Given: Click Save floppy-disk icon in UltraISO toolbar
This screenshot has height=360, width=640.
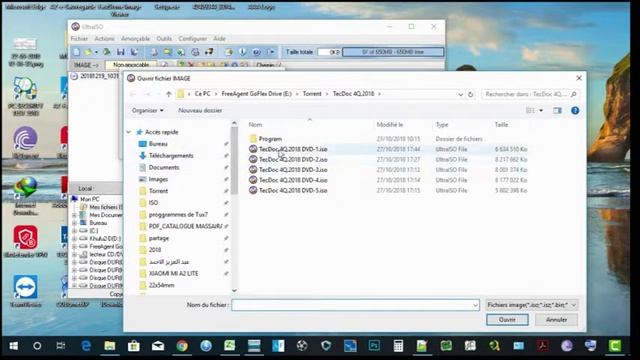Looking at the screenshot, I should click(x=120, y=52).
